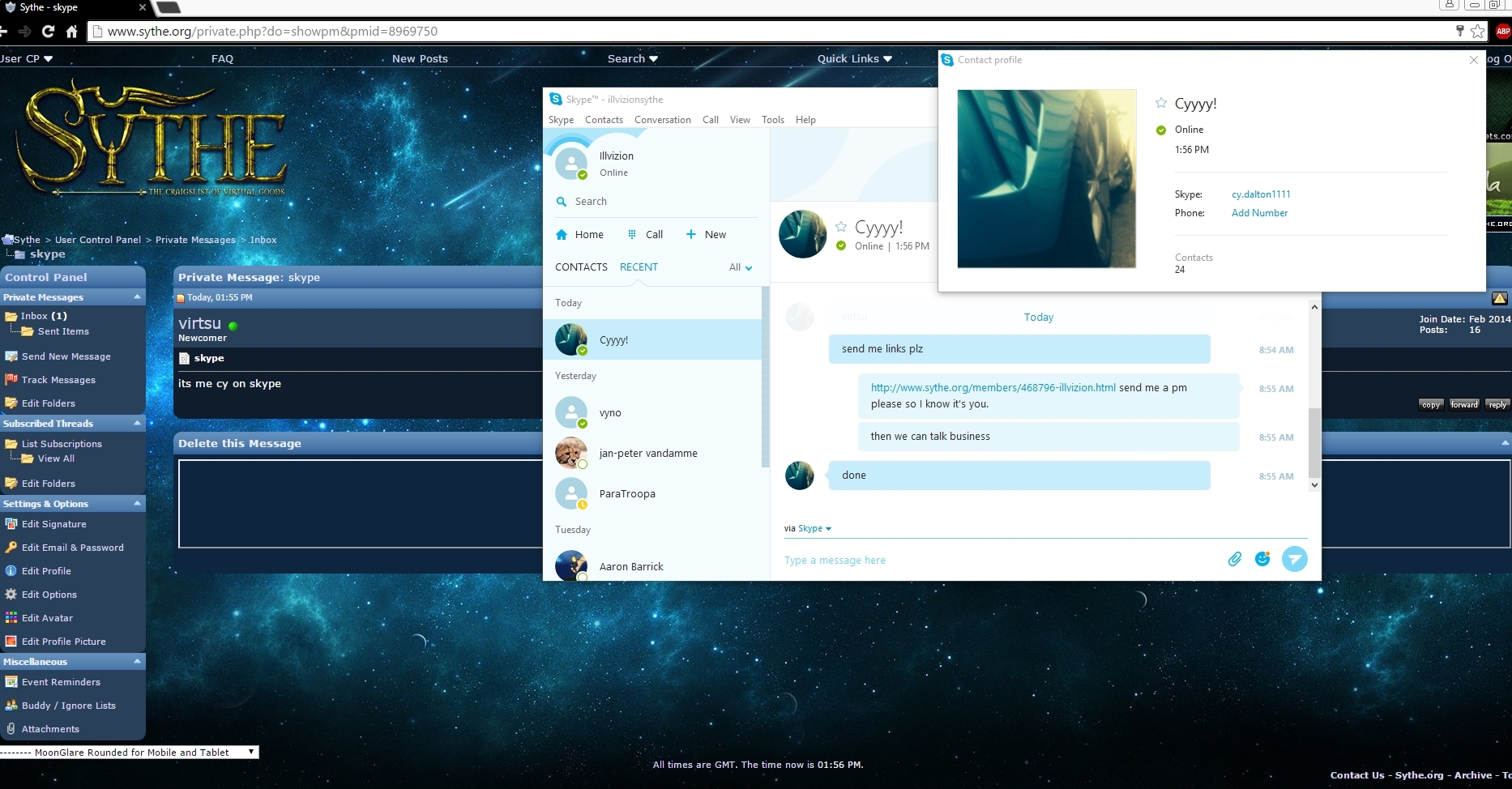Viewport: 1512px width, 789px height.
Task: Click the Event Reminders calendar icon
Action: coord(11,682)
